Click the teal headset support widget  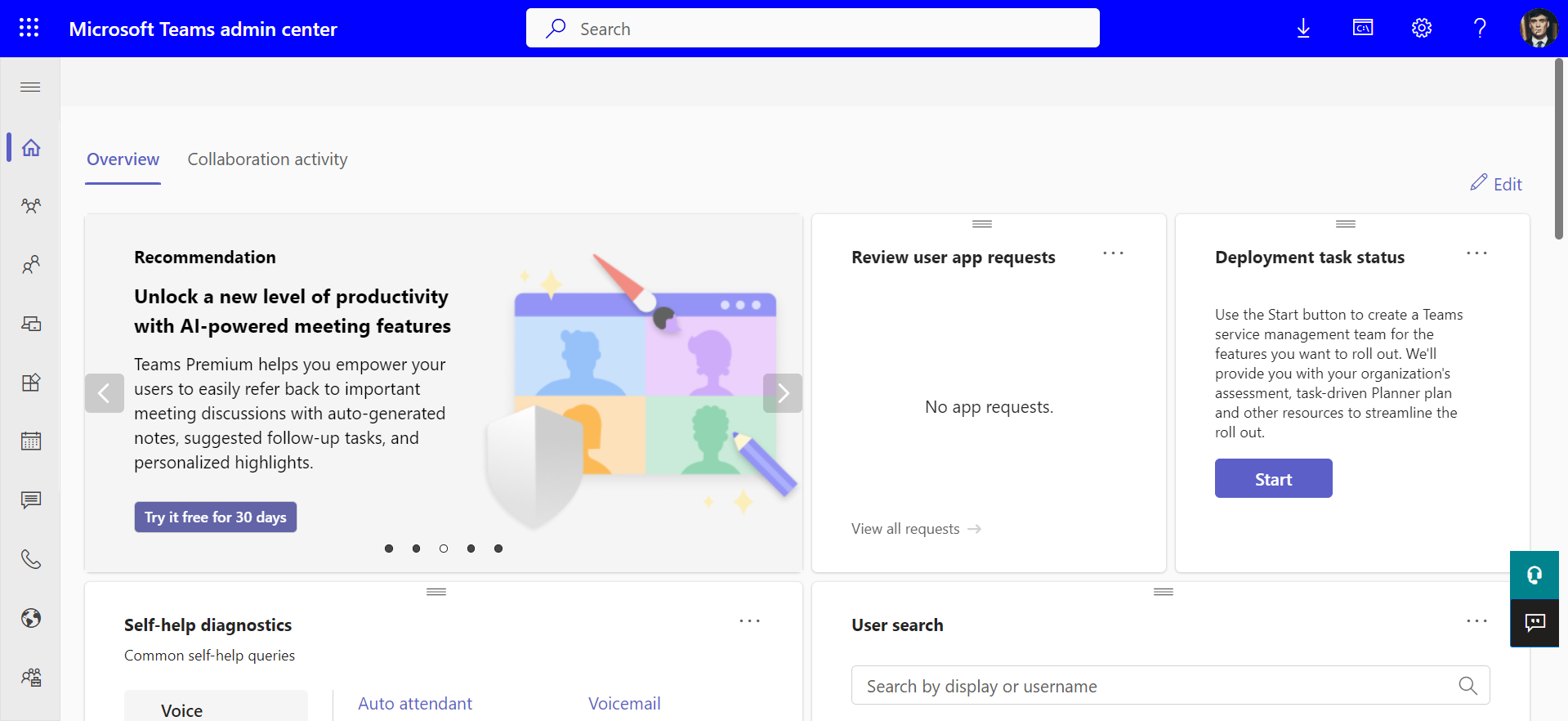(x=1534, y=575)
